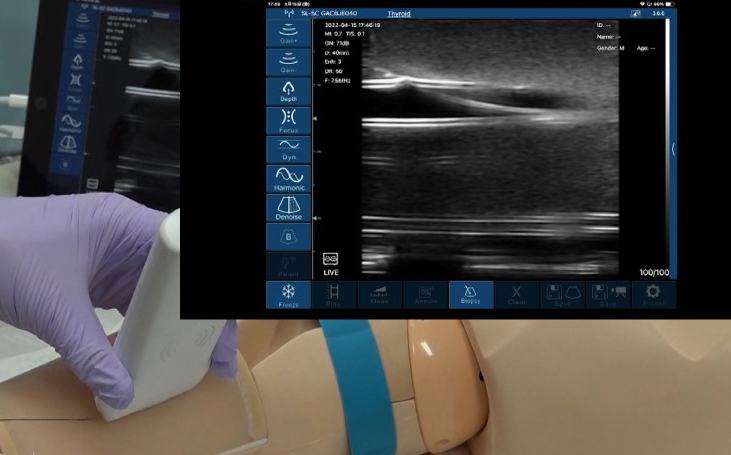The image size is (731, 455).
Task: Toggle the Denoise filter
Action: point(289,208)
